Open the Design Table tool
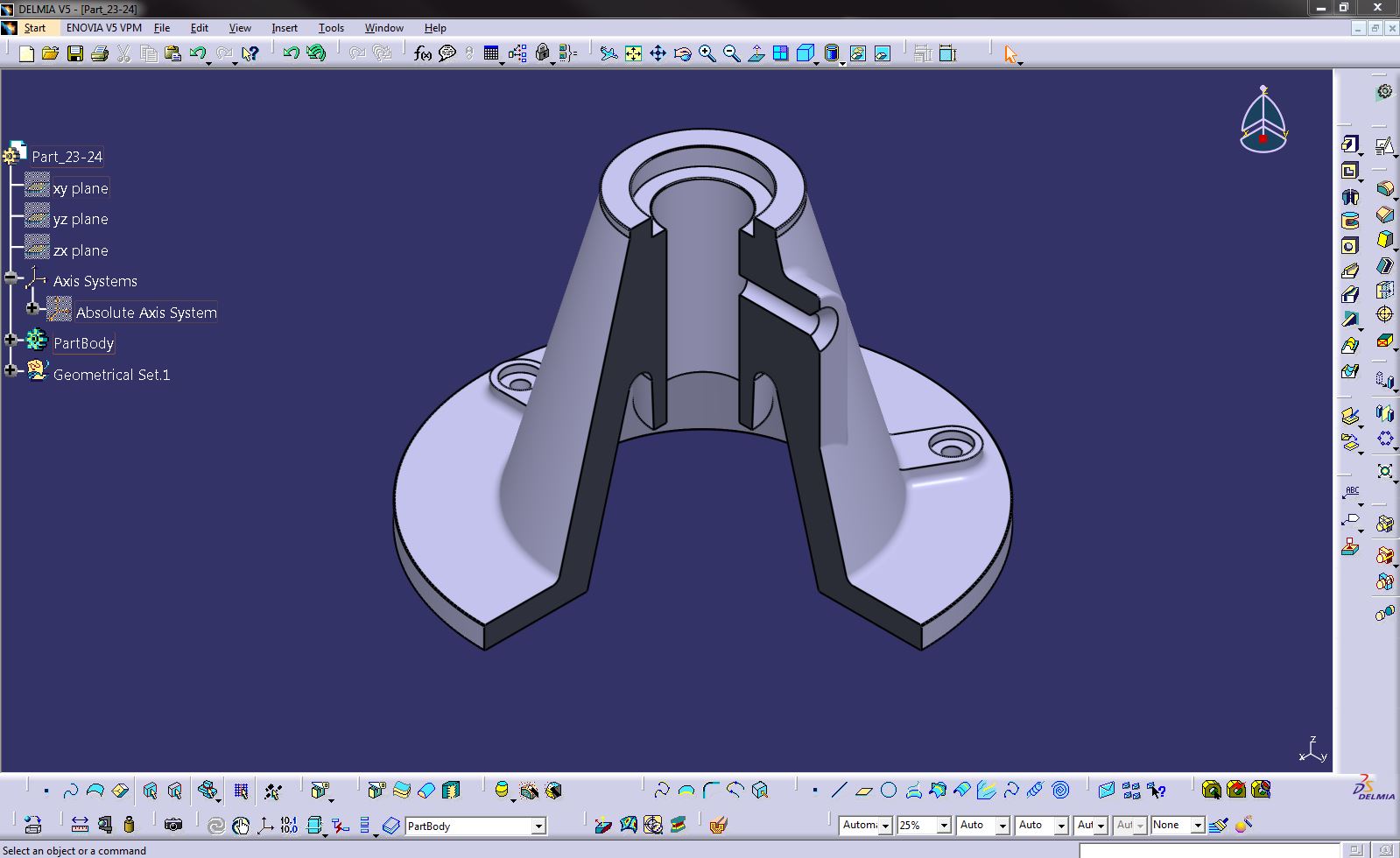This screenshot has width=1400, height=858. tap(491, 54)
